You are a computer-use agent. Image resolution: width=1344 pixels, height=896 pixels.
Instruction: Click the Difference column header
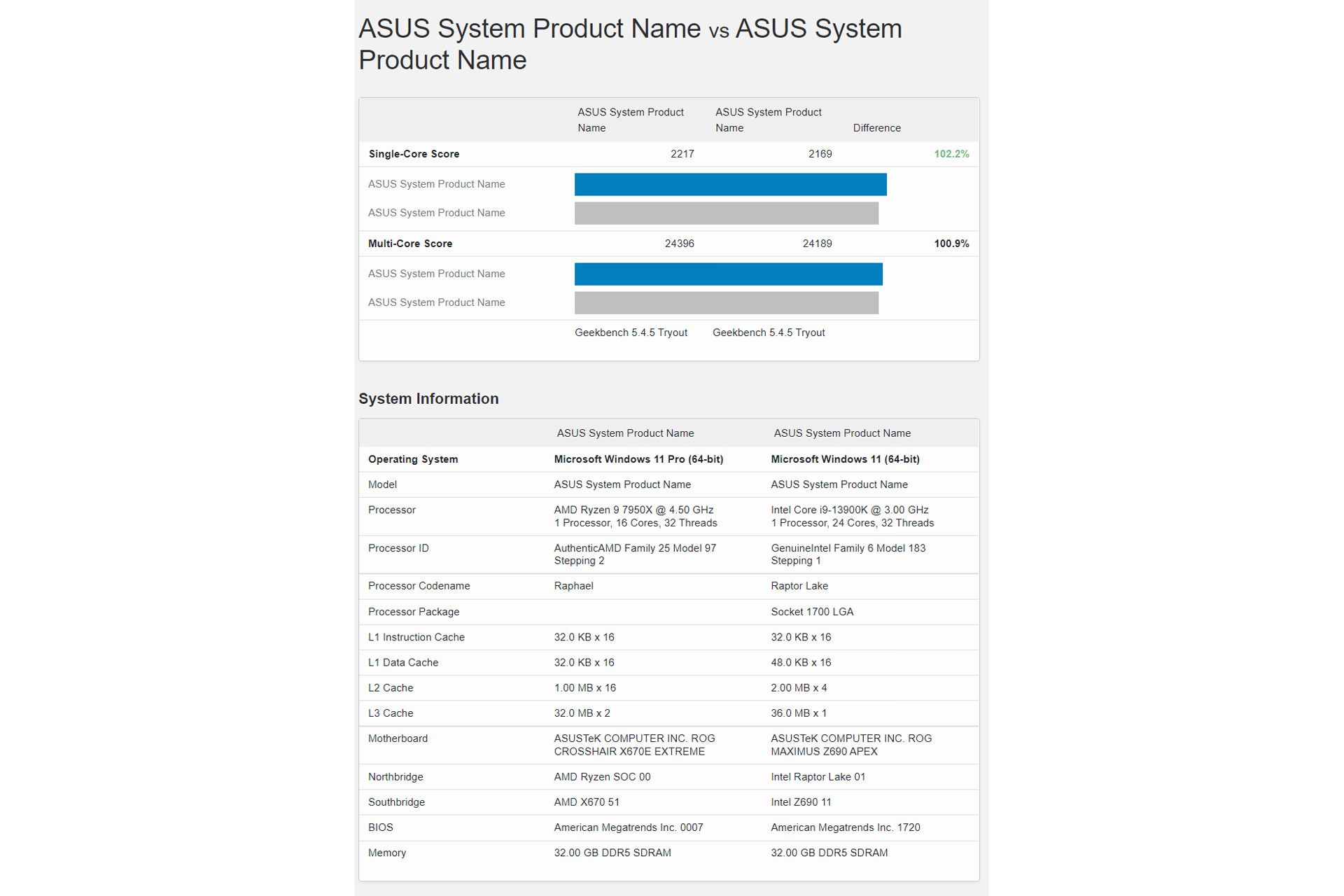(876, 128)
